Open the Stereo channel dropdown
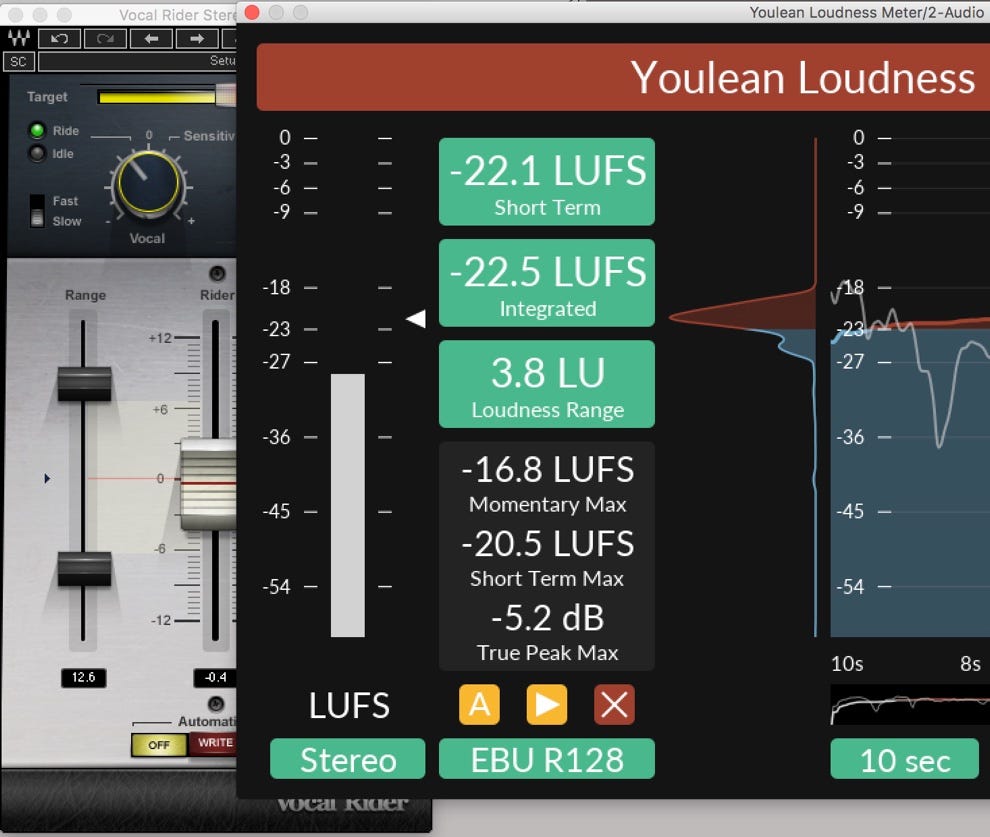990x837 pixels. (x=348, y=759)
